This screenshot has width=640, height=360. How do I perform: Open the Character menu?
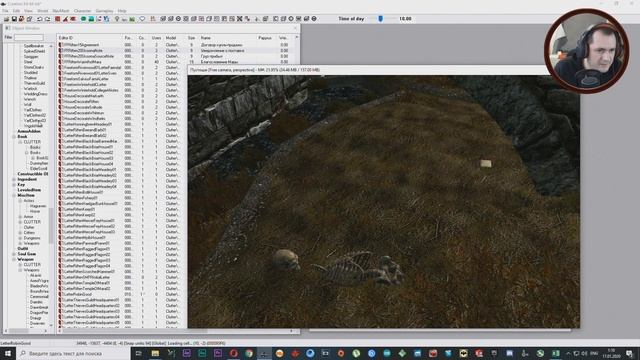(x=82, y=11)
